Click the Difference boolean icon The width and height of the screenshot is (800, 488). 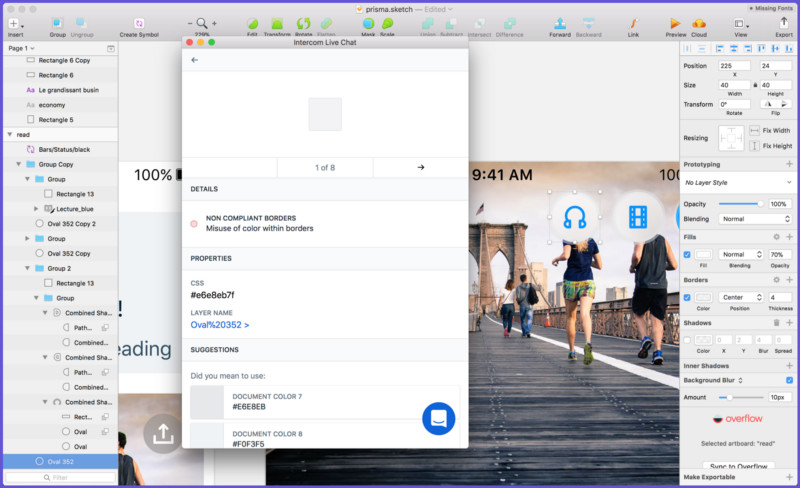[x=509, y=23]
